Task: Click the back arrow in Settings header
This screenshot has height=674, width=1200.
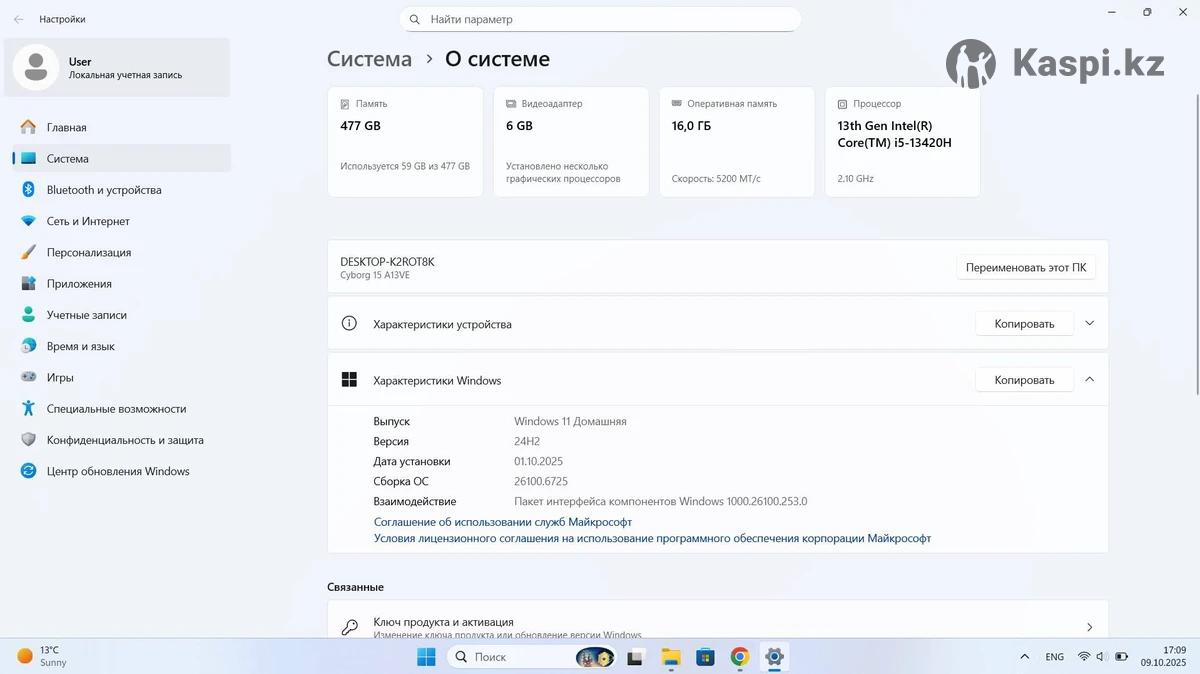Action: click(18, 19)
